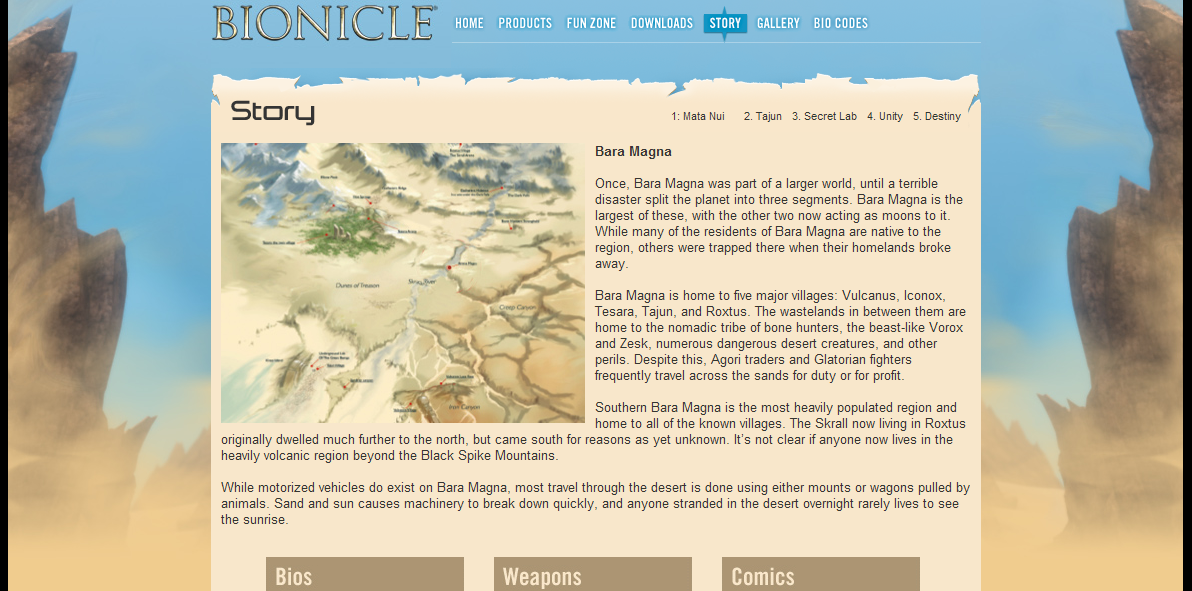
Task: Click the Creep Canyon map label
Action: (517, 307)
